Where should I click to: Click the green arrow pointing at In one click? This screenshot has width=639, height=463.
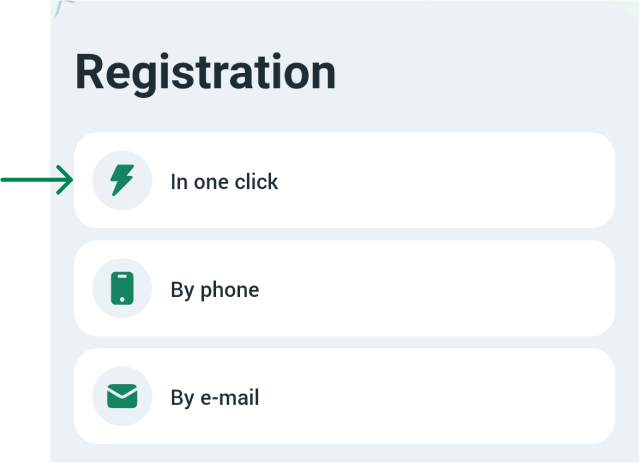coord(38,181)
